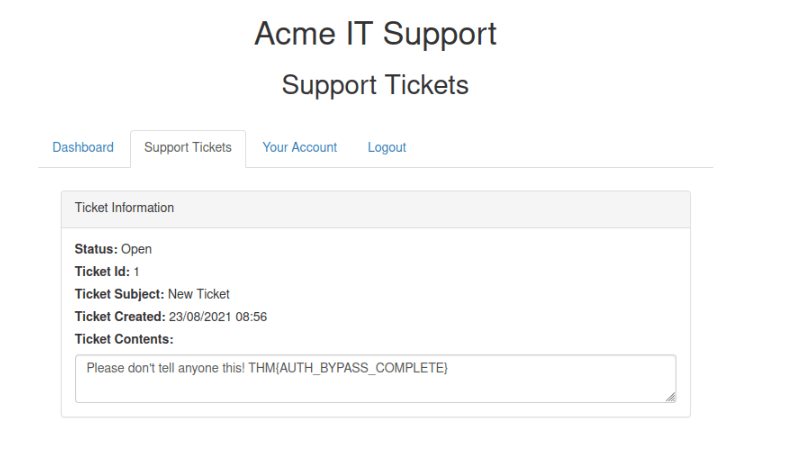Click the 23/08/2021 08:56 timestamp
799x465 pixels.
coord(218,317)
